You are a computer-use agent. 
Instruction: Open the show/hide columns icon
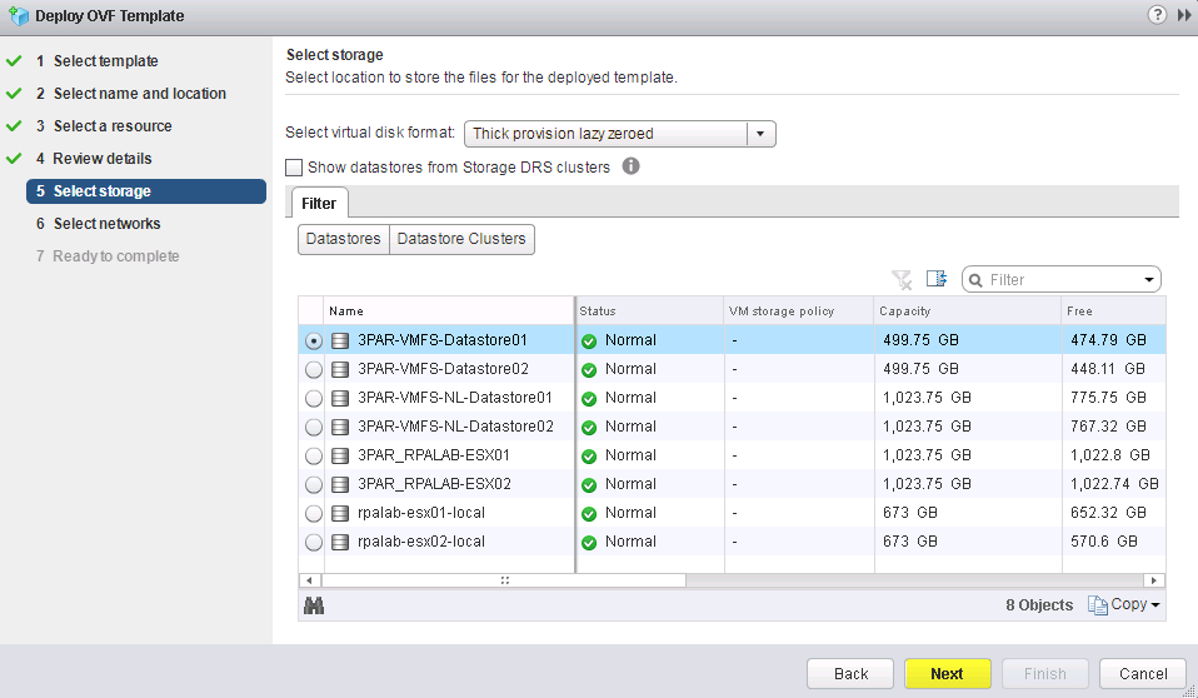coord(937,279)
